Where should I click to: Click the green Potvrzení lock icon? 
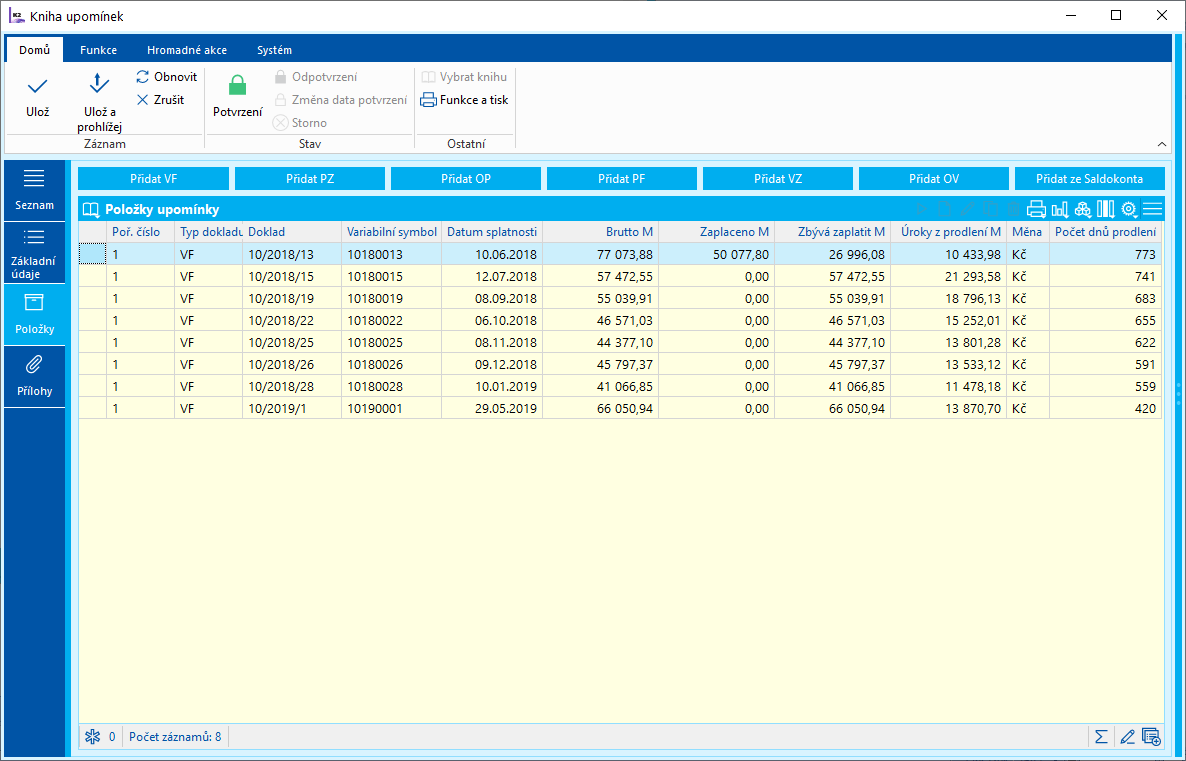click(237, 86)
